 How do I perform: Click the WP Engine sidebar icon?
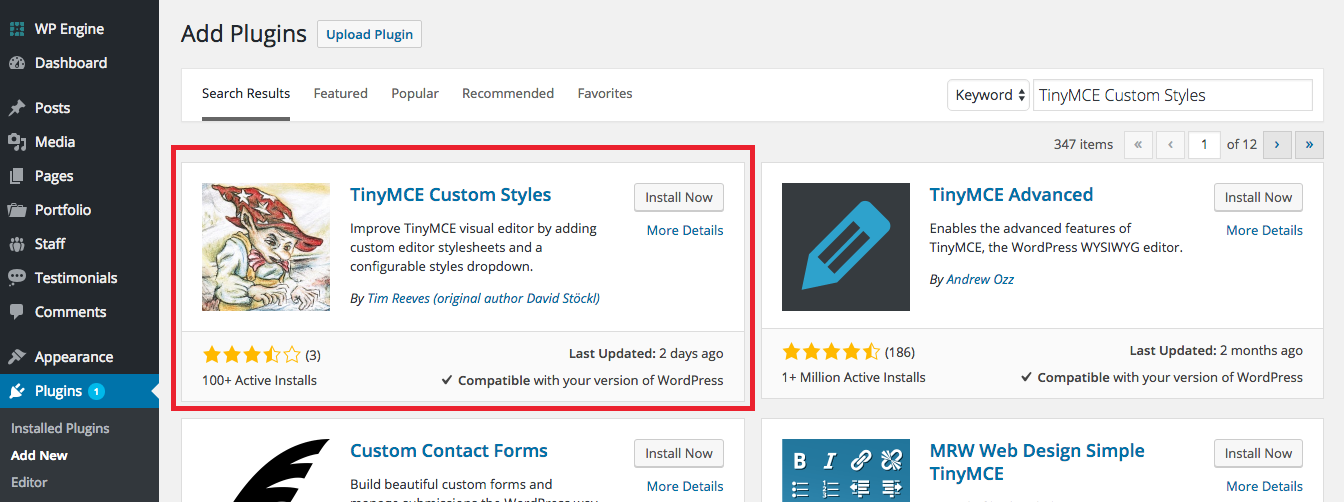click(x=17, y=29)
